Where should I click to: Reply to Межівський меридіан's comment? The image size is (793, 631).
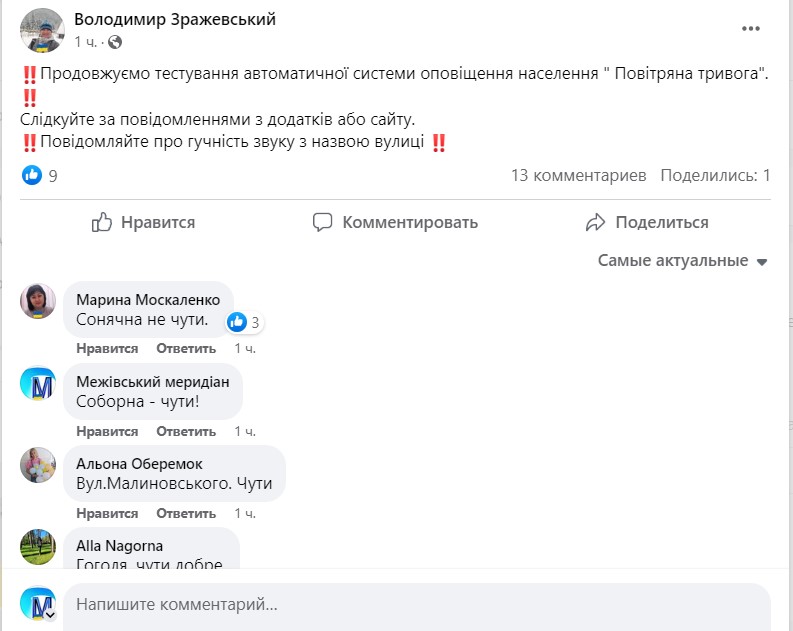tap(186, 432)
